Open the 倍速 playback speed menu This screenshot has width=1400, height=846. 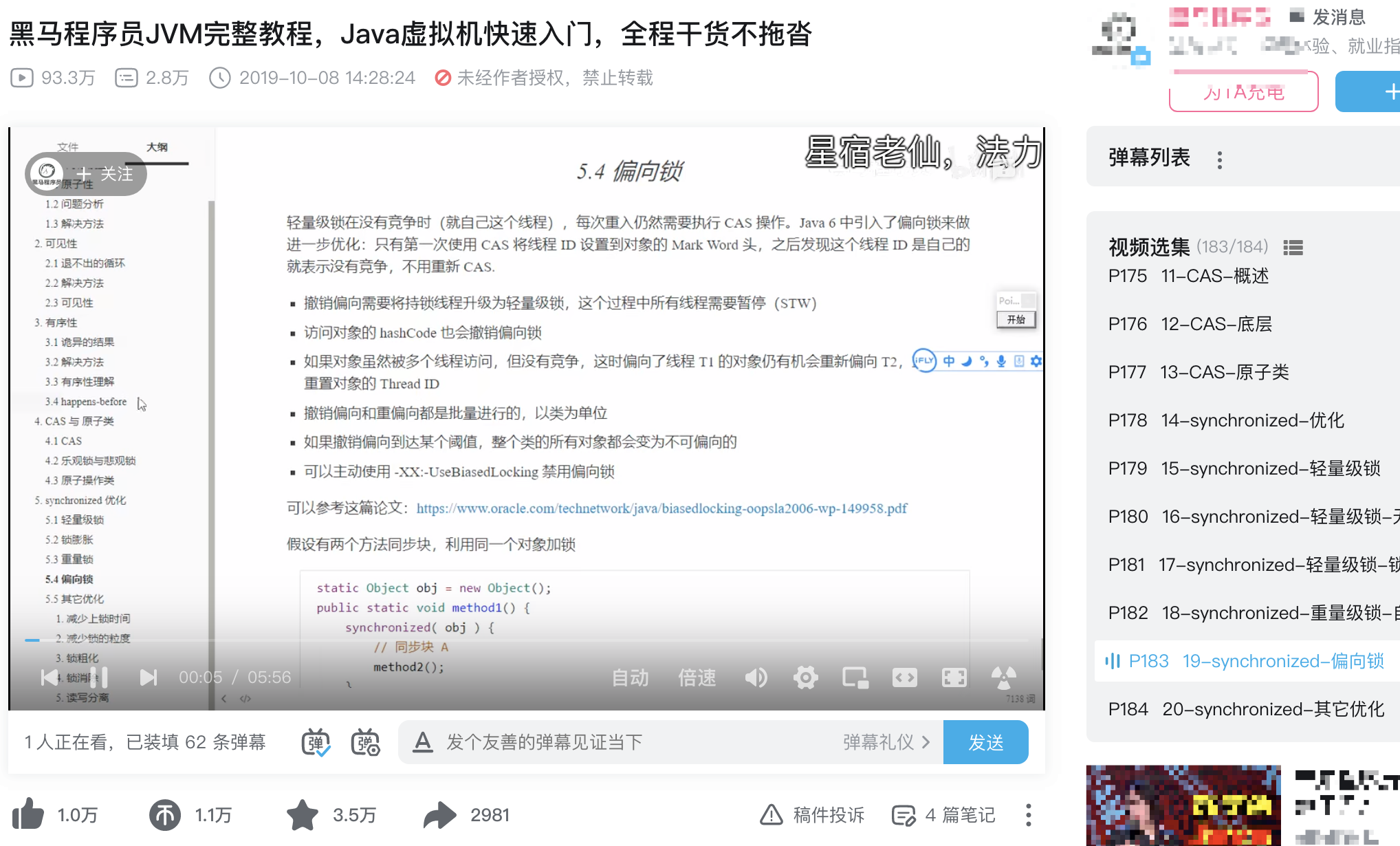[696, 677]
